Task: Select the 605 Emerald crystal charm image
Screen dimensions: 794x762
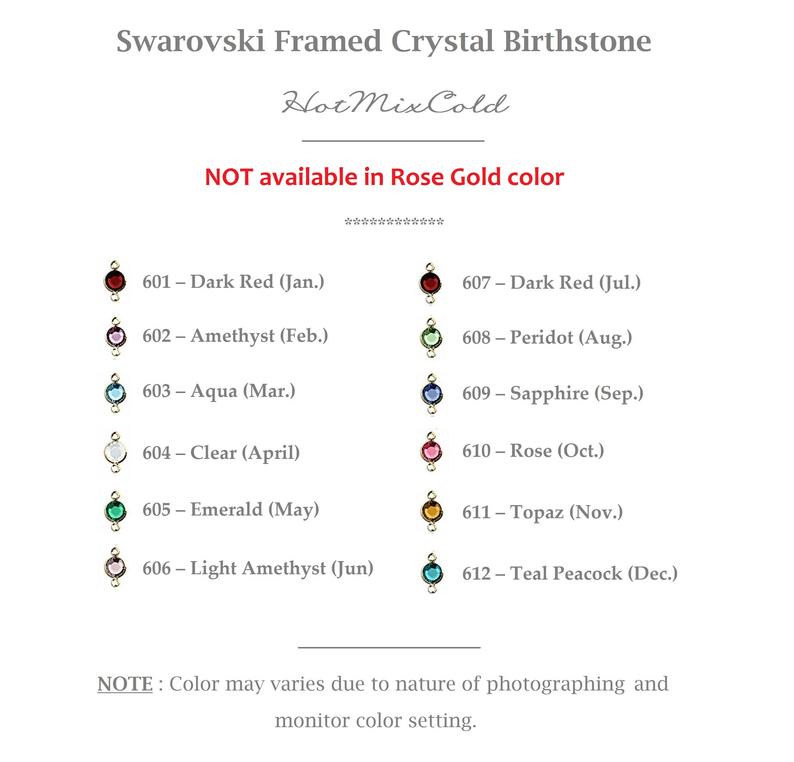Action: 114,509
